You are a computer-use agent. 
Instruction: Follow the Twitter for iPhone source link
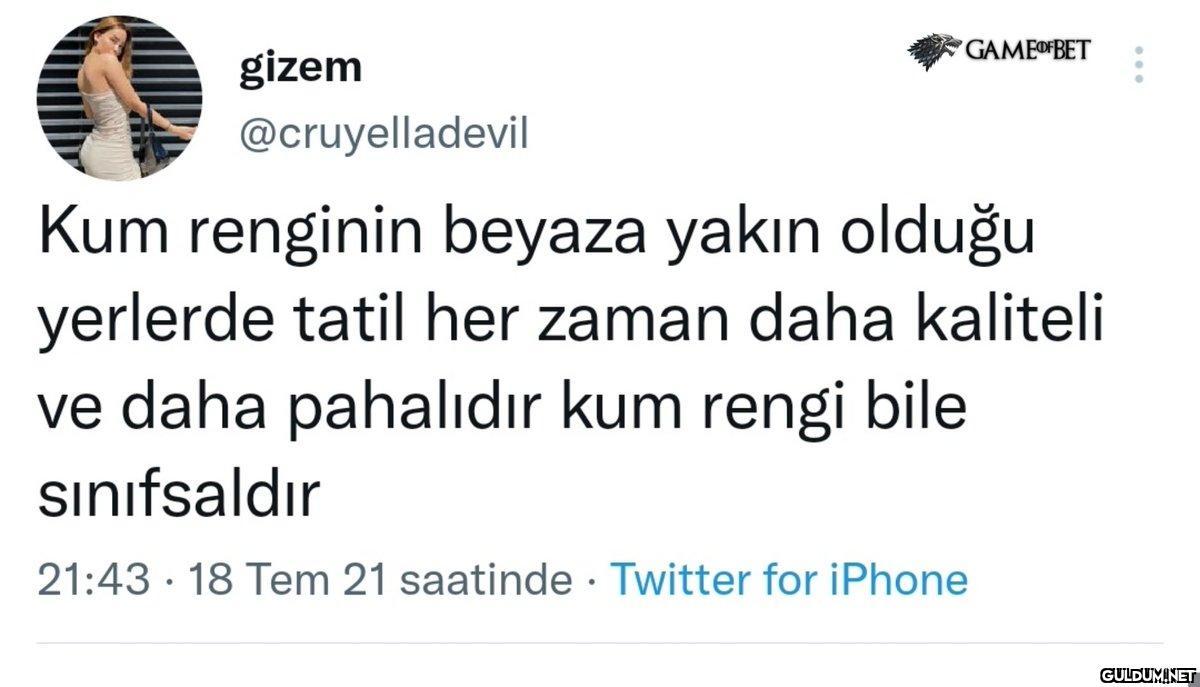pyautogui.click(x=788, y=580)
